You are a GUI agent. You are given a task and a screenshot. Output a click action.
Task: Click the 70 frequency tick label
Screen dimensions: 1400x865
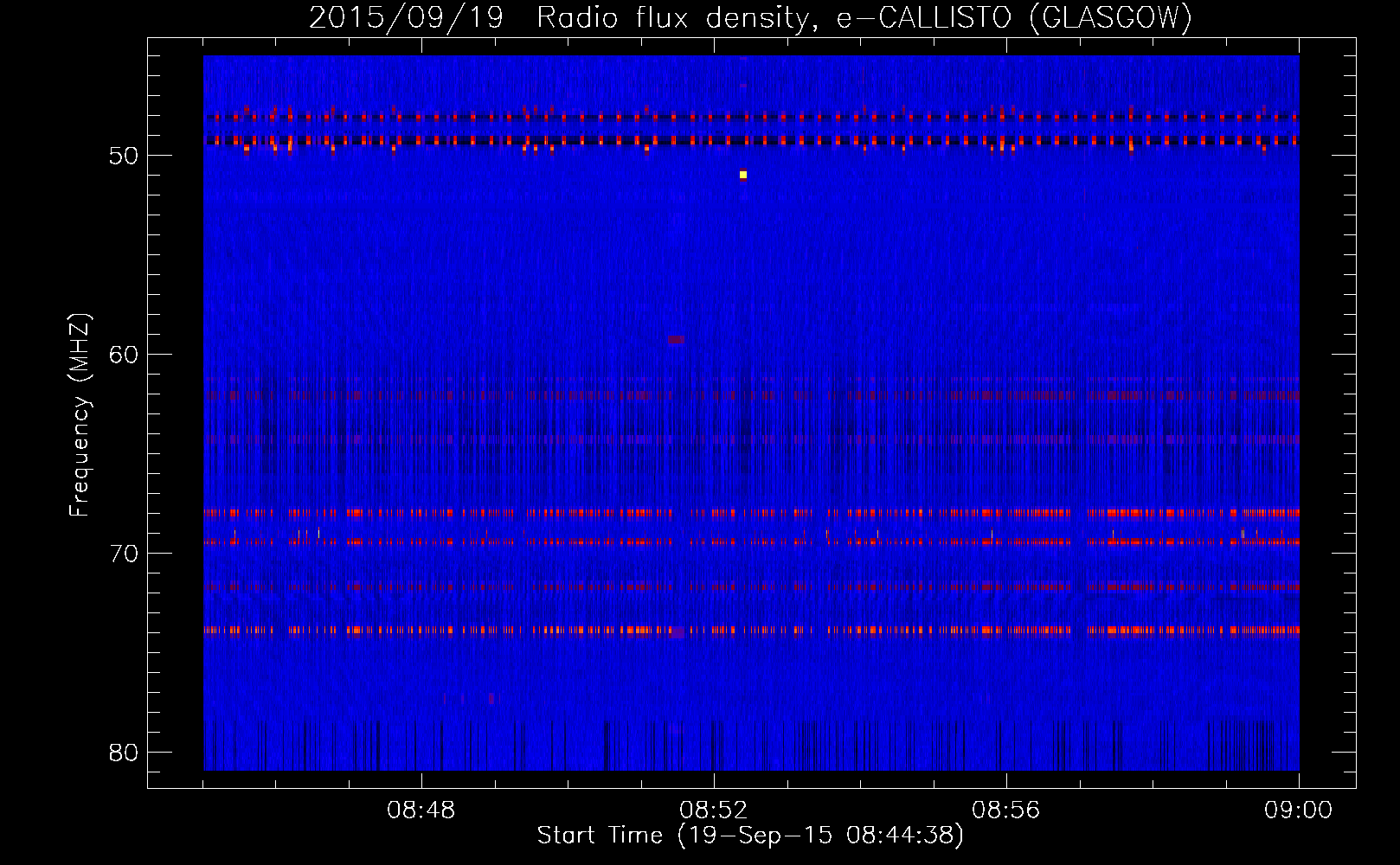coord(124,554)
